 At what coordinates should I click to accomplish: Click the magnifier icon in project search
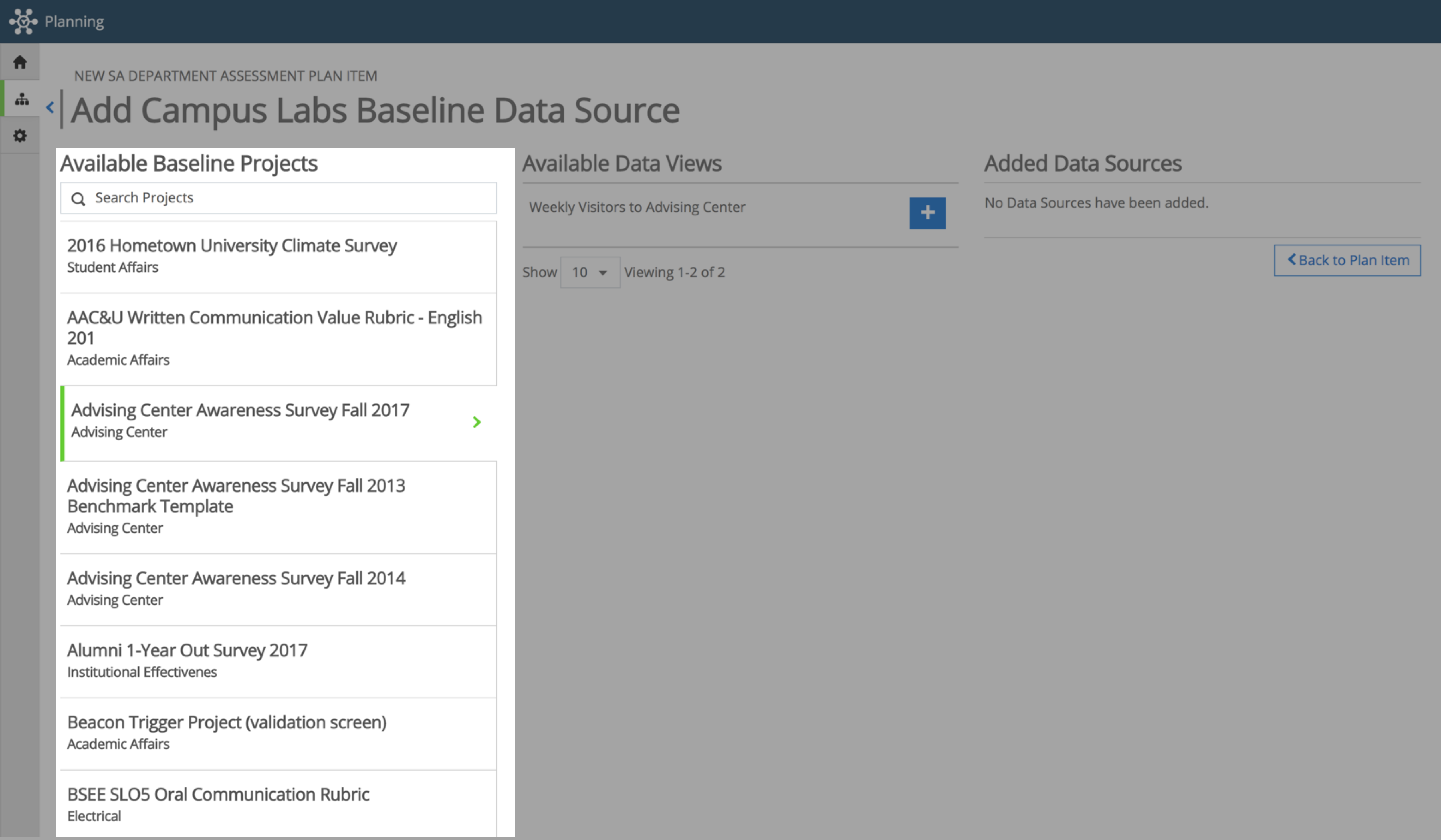(x=78, y=198)
